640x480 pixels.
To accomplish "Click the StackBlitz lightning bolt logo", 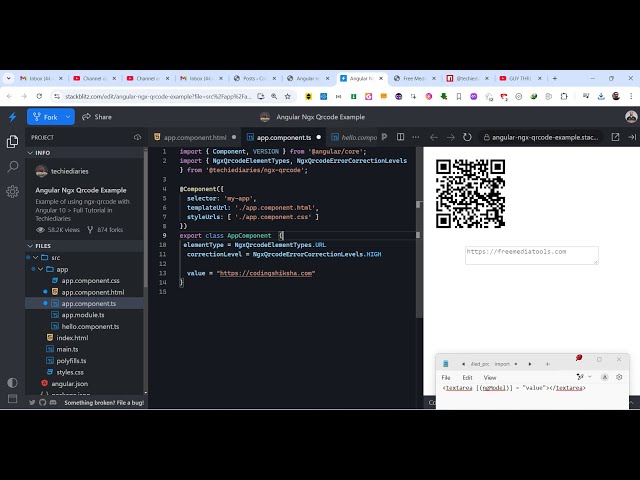I will tap(12, 117).
